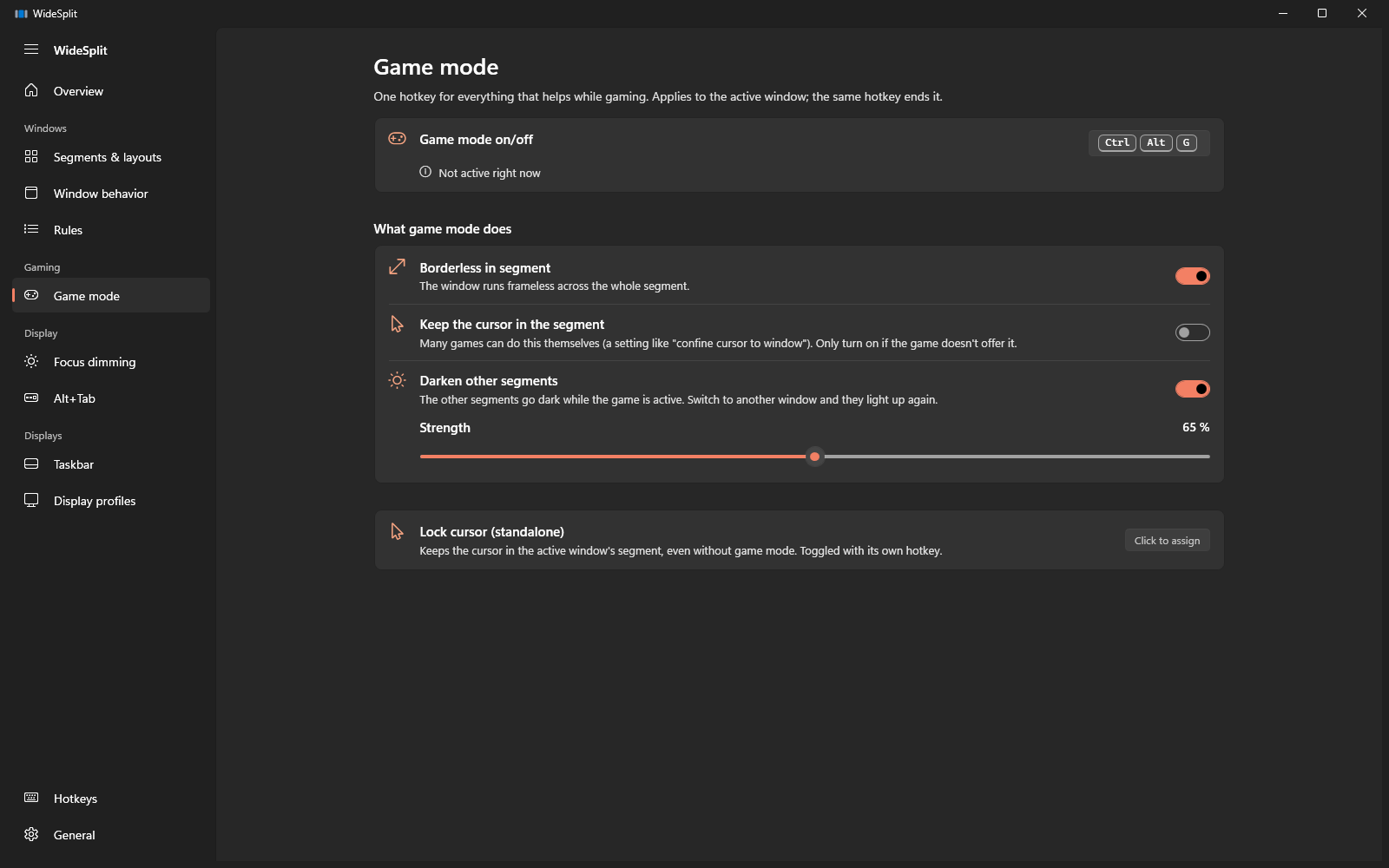The width and height of the screenshot is (1389, 868).
Task: Click the Overview home icon
Action: 31,90
